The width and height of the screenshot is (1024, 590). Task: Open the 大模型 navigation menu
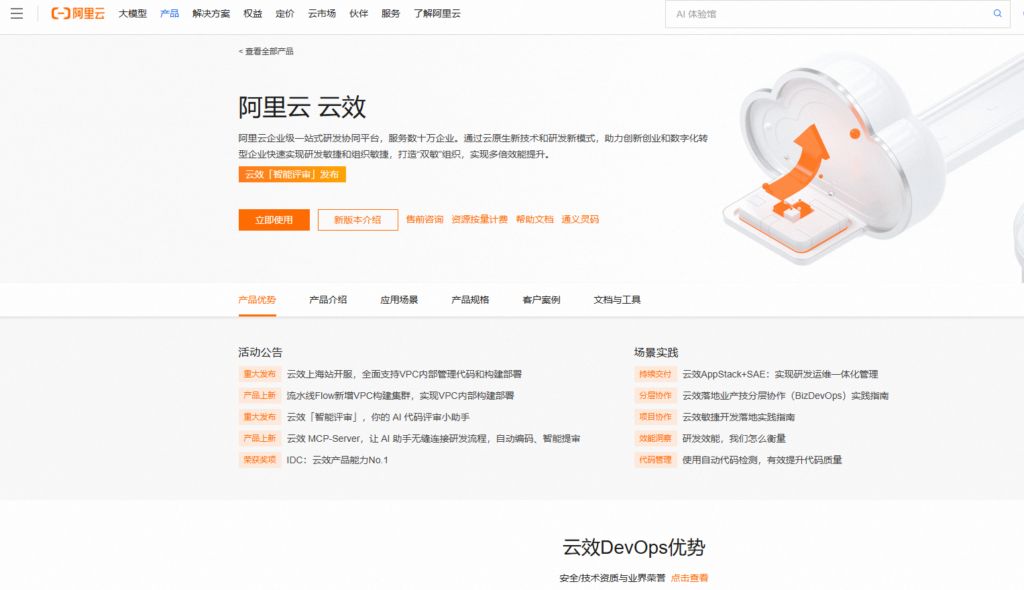(130, 13)
